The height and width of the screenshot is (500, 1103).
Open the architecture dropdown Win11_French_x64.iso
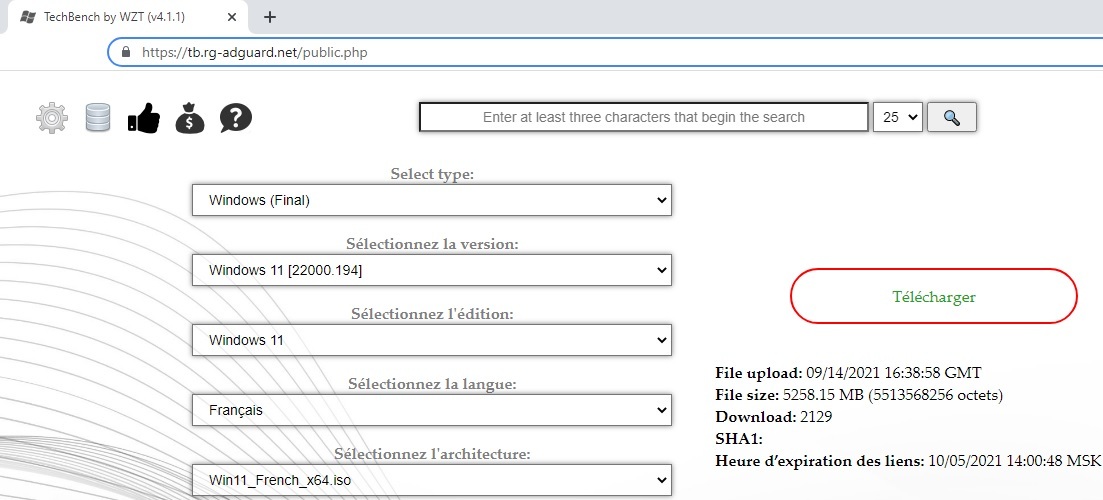pos(432,480)
